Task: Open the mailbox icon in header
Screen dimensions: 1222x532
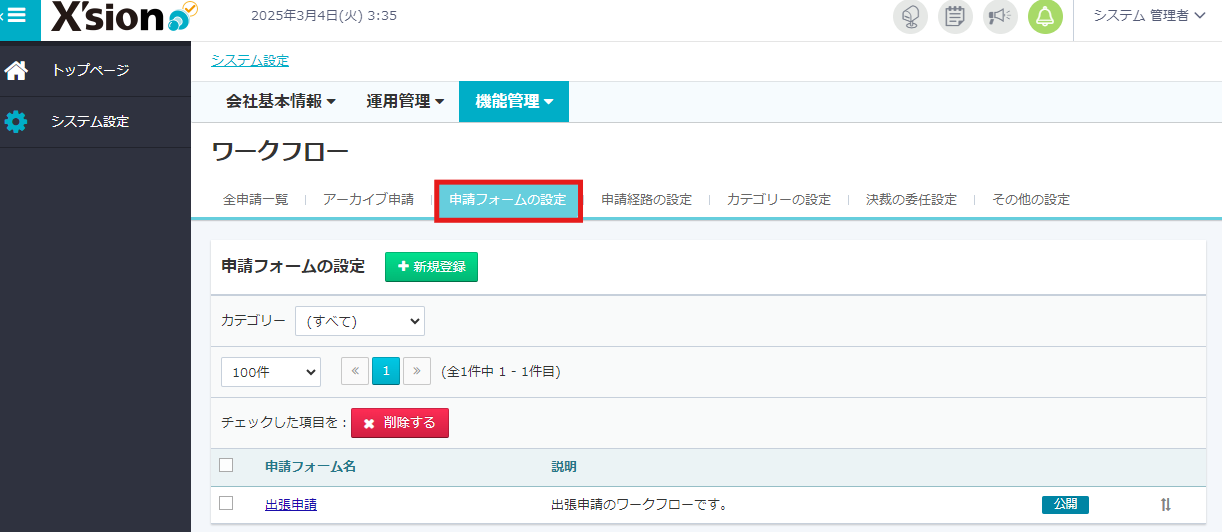Action: tap(910, 17)
